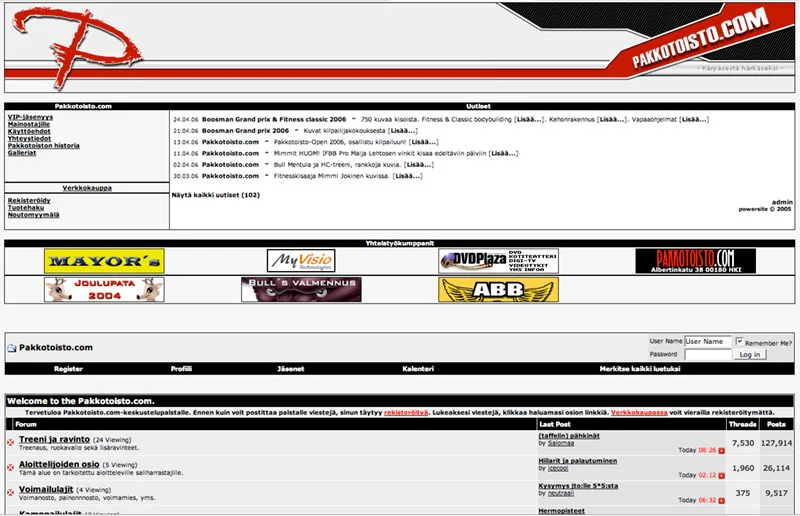Open the Register menu item
Image resolution: width=800 pixels, height=516 pixels.
(68, 369)
